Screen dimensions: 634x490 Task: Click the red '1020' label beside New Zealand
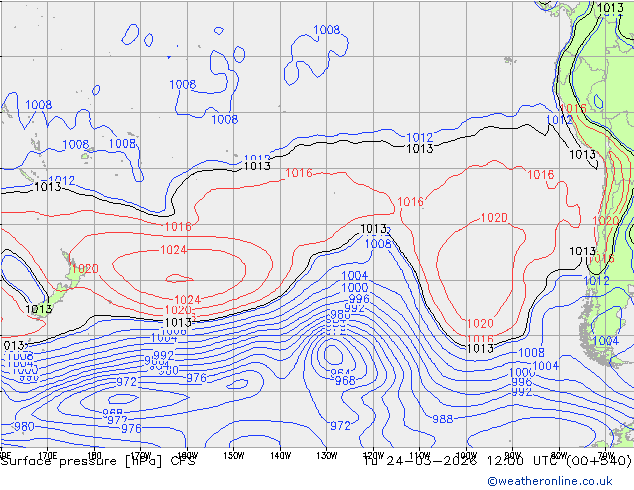(85, 268)
